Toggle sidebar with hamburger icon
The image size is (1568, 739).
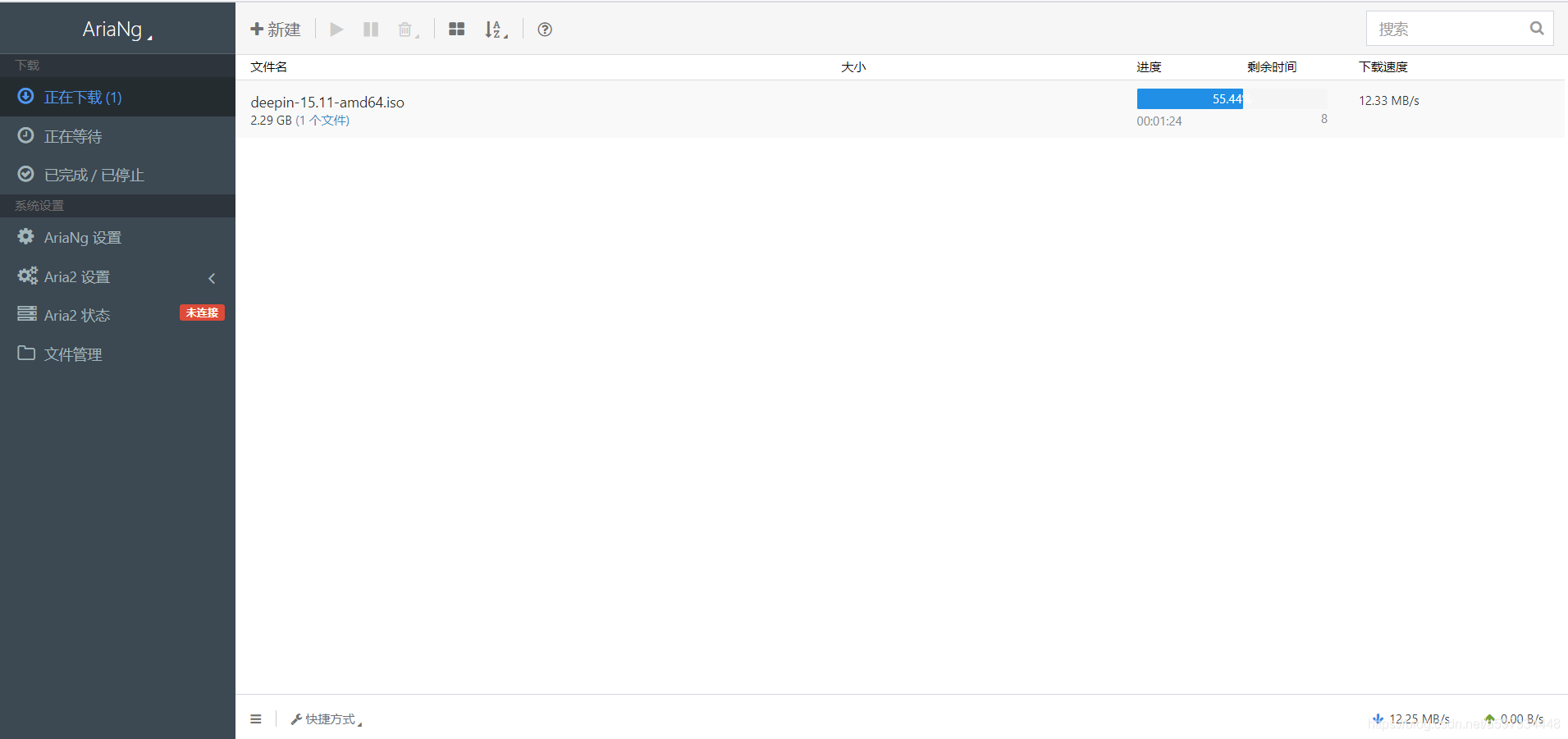tap(256, 719)
